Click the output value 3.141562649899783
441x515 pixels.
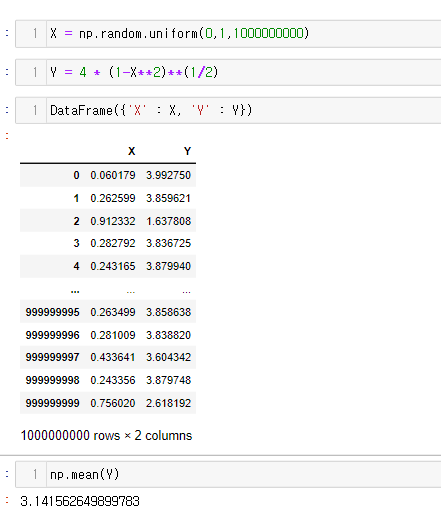[80, 501]
